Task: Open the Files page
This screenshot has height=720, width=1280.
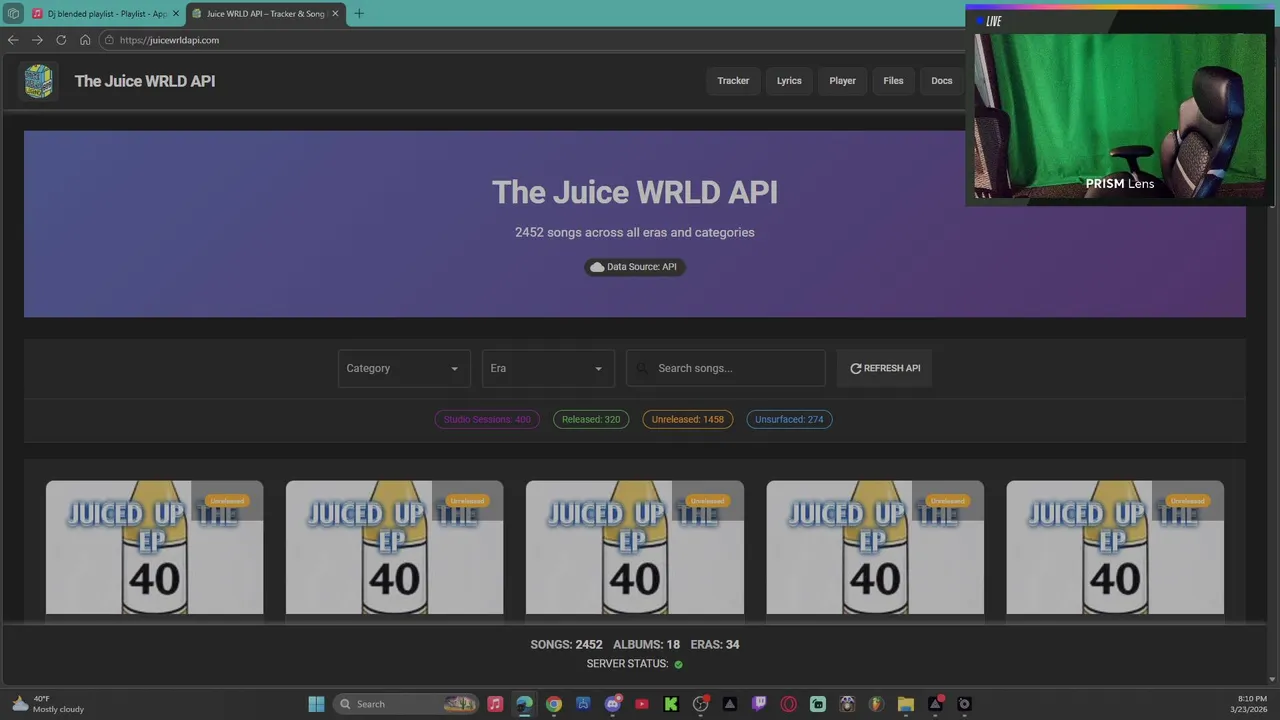Action: click(x=893, y=81)
